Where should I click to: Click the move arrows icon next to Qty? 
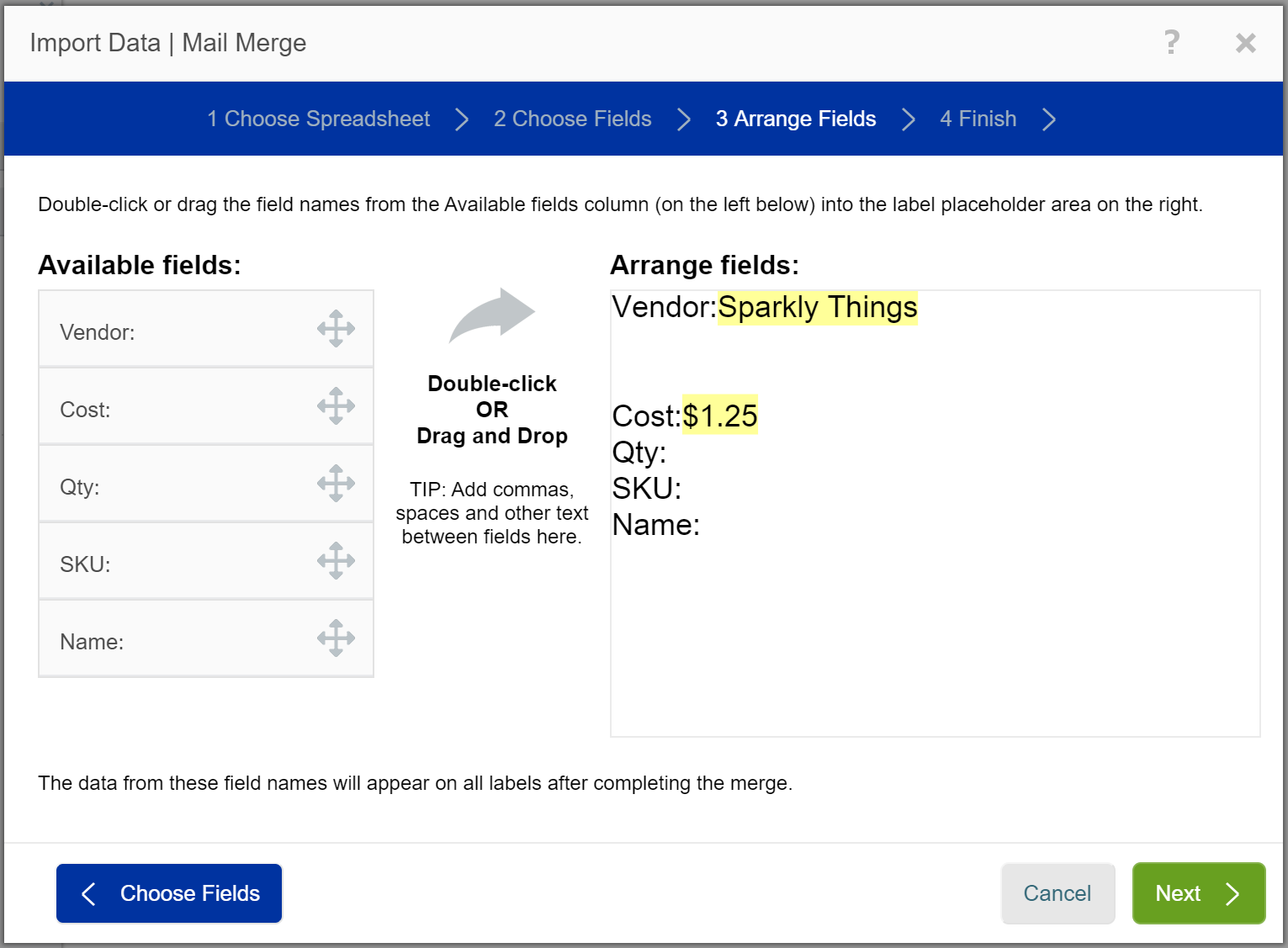tap(336, 484)
